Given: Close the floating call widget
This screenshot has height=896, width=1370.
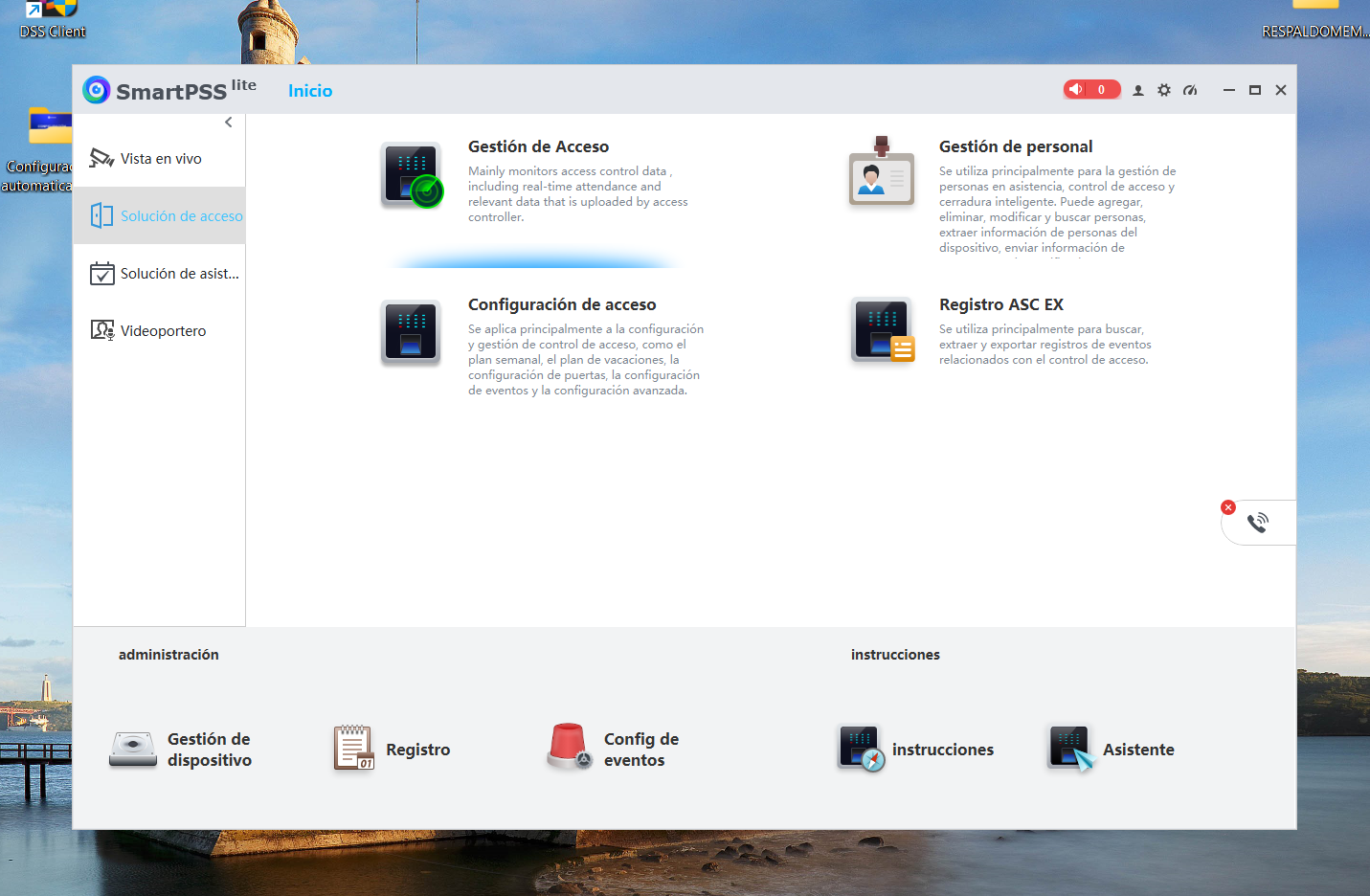Looking at the screenshot, I should click(1228, 507).
